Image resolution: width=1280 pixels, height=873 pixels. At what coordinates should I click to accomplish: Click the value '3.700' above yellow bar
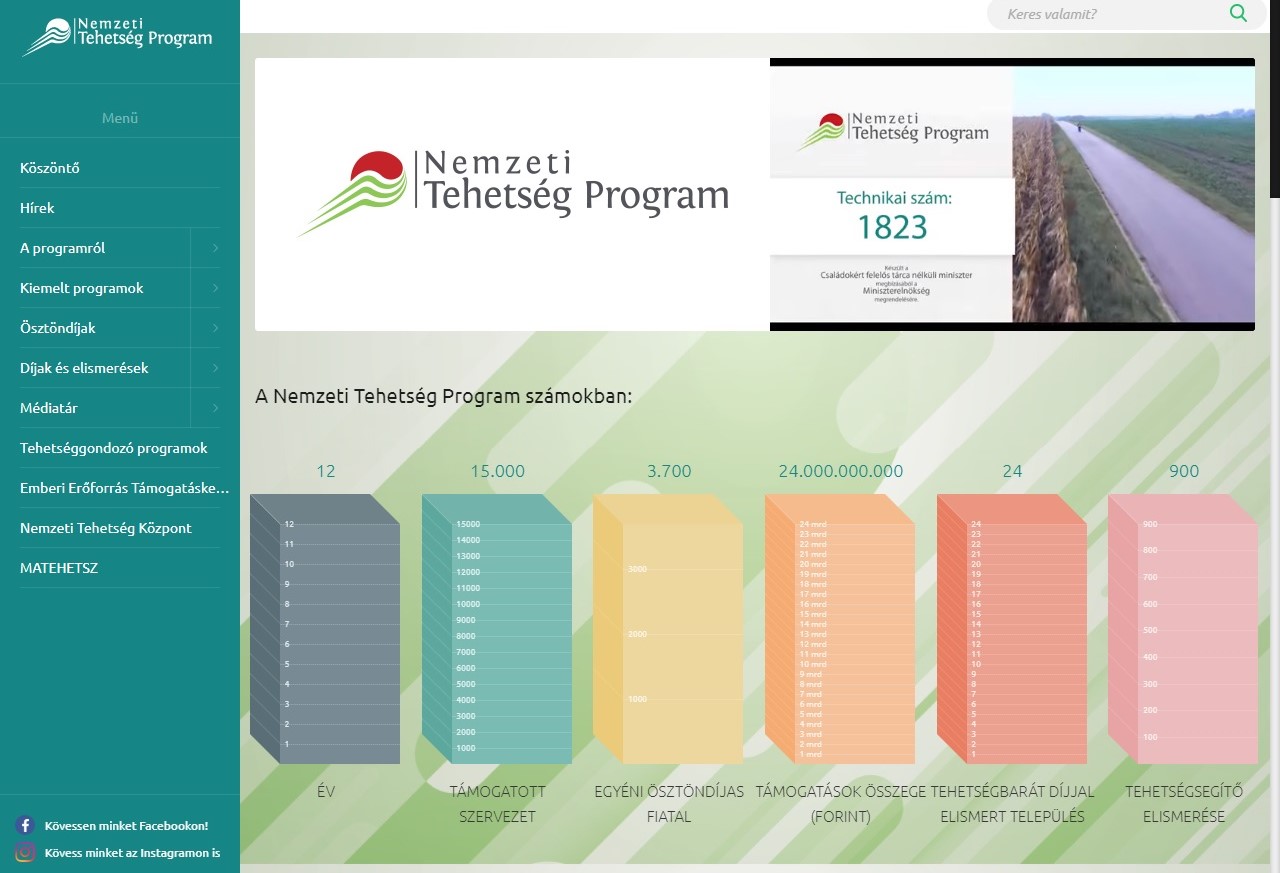pyautogui.click(x=669, y=471)
